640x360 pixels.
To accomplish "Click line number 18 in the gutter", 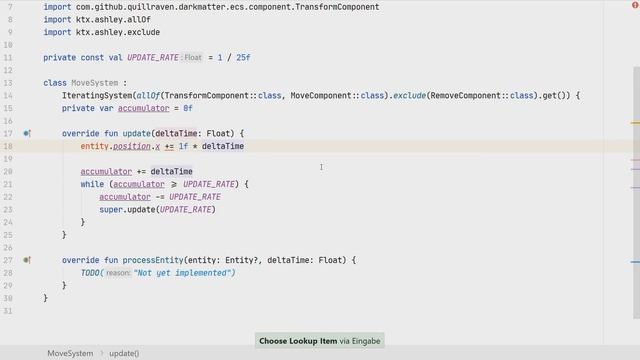I will coord(8,146).
